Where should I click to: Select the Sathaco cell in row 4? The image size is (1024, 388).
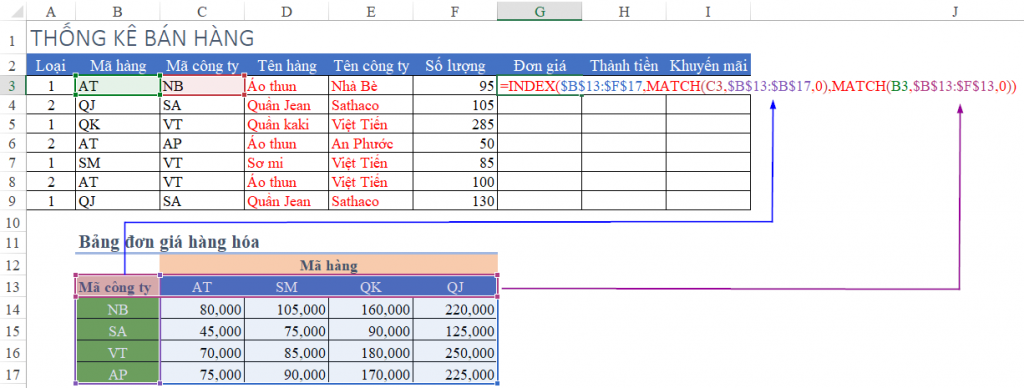coord(371,105)
